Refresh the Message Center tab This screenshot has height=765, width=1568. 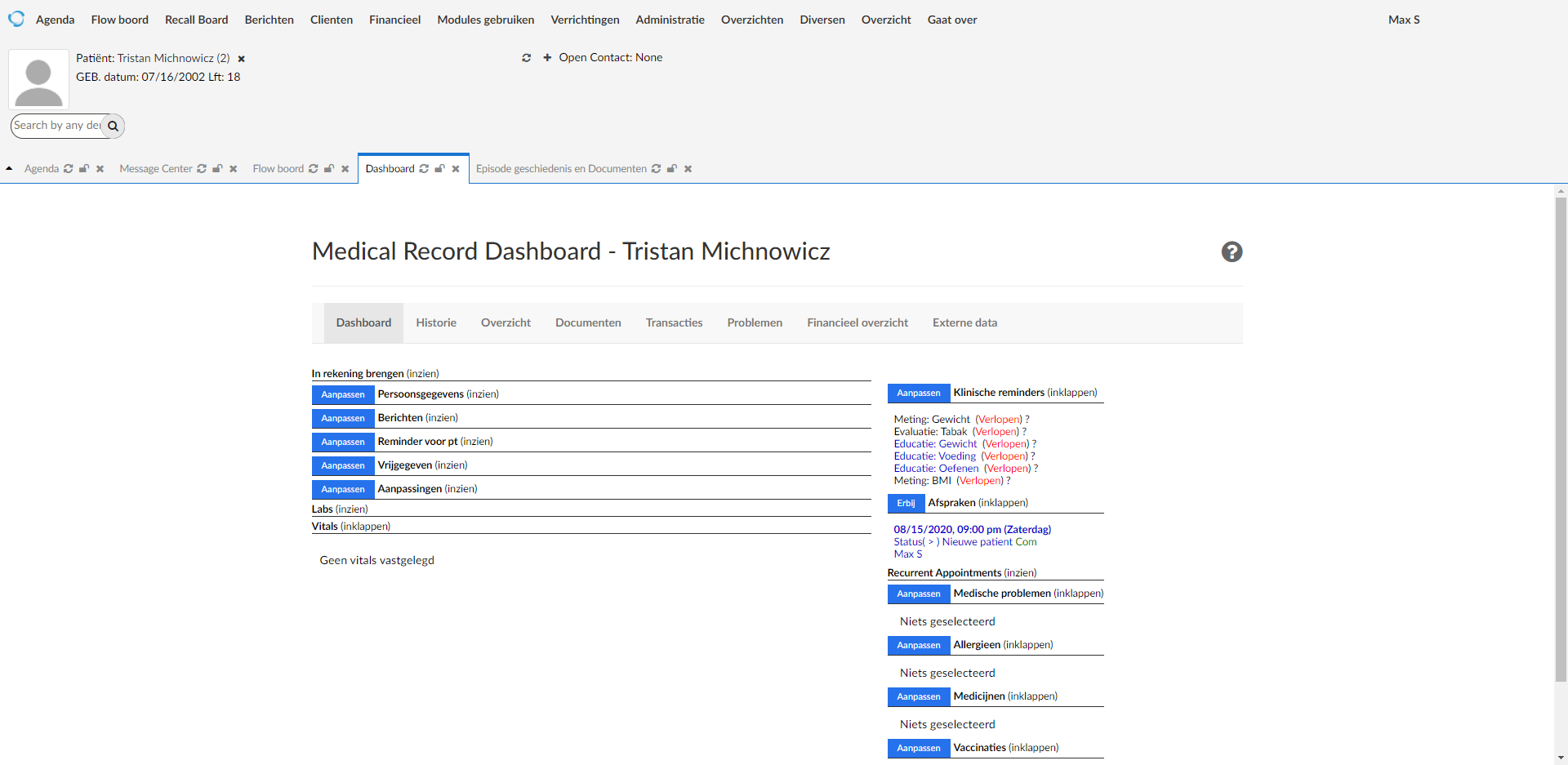tap(202, 169)
